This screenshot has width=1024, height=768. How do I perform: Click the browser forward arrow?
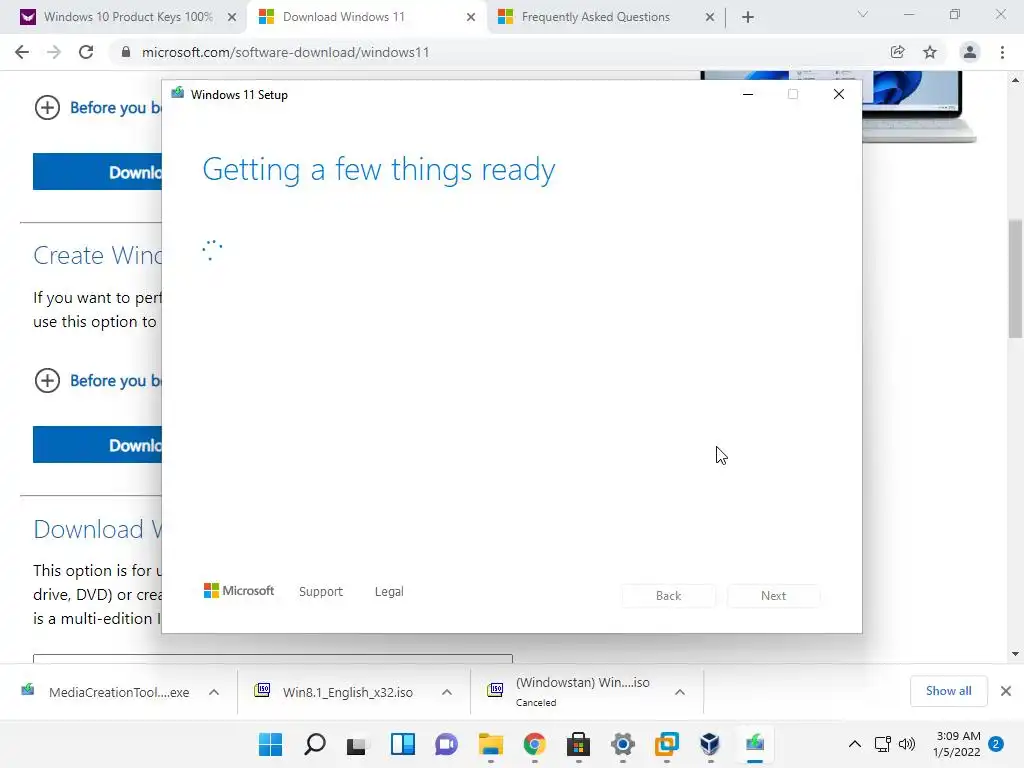[x=54, y=52]
